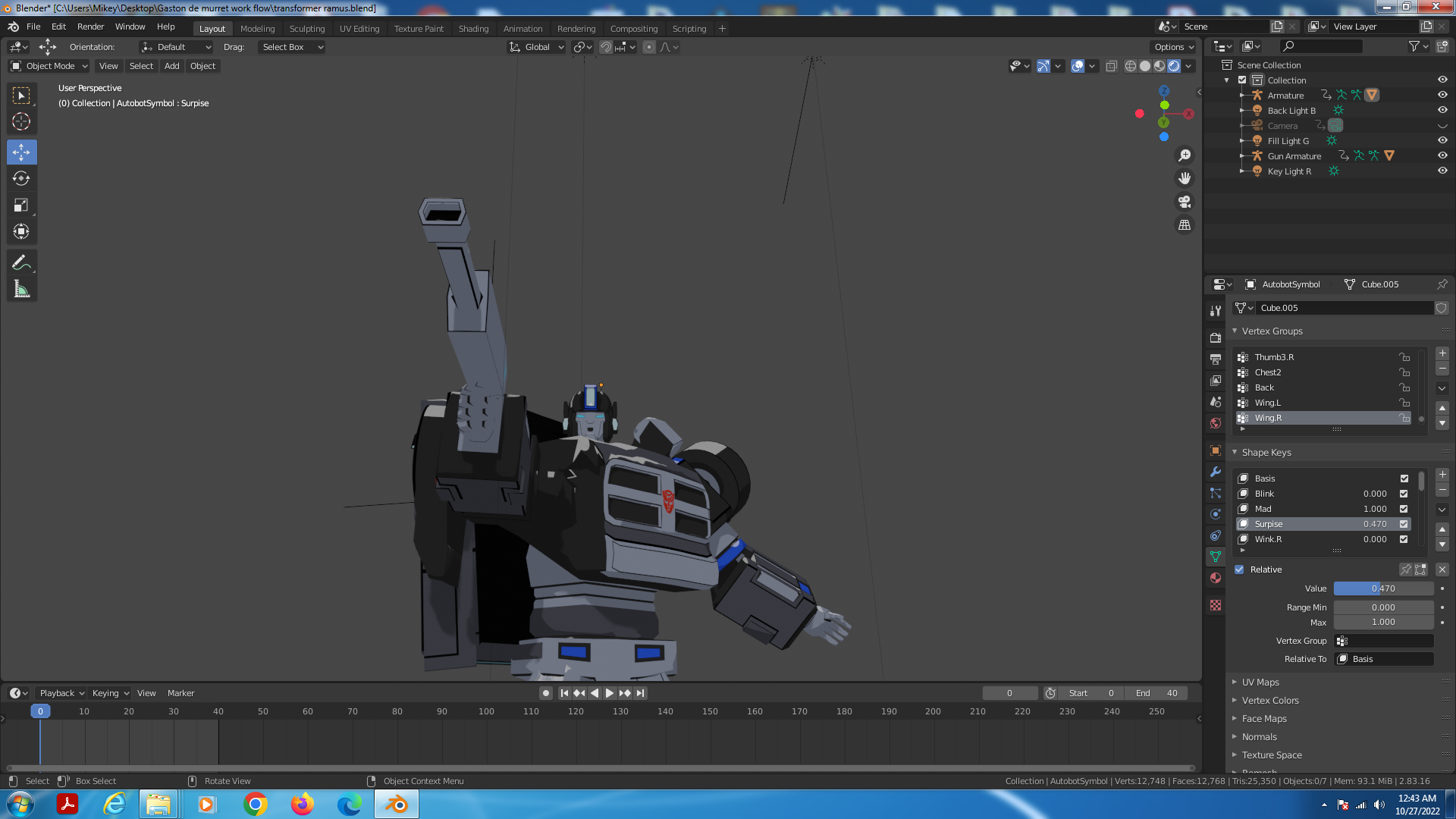
Task: Toggle Key Light R visibility
Action: coord(1442,171)
